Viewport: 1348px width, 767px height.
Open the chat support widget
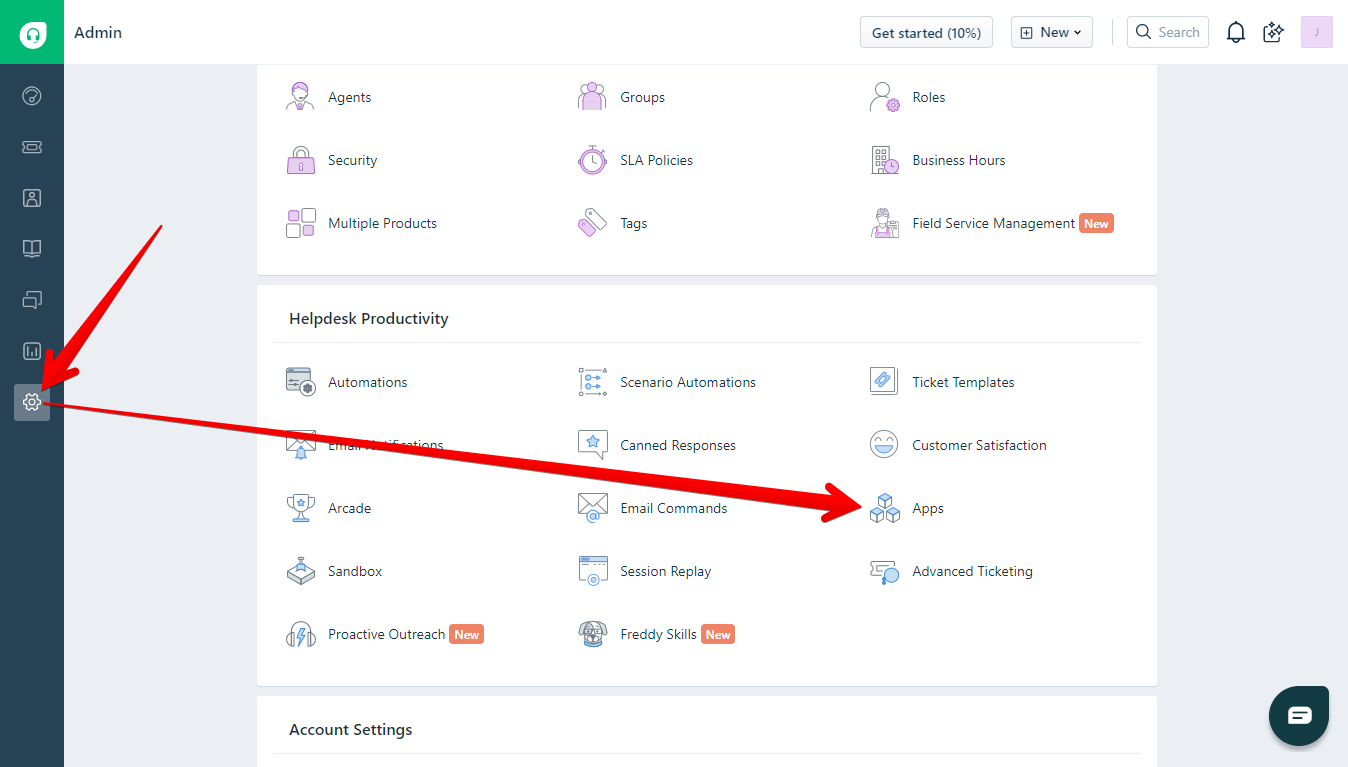pyautogui.click(x=1299, y=716)
